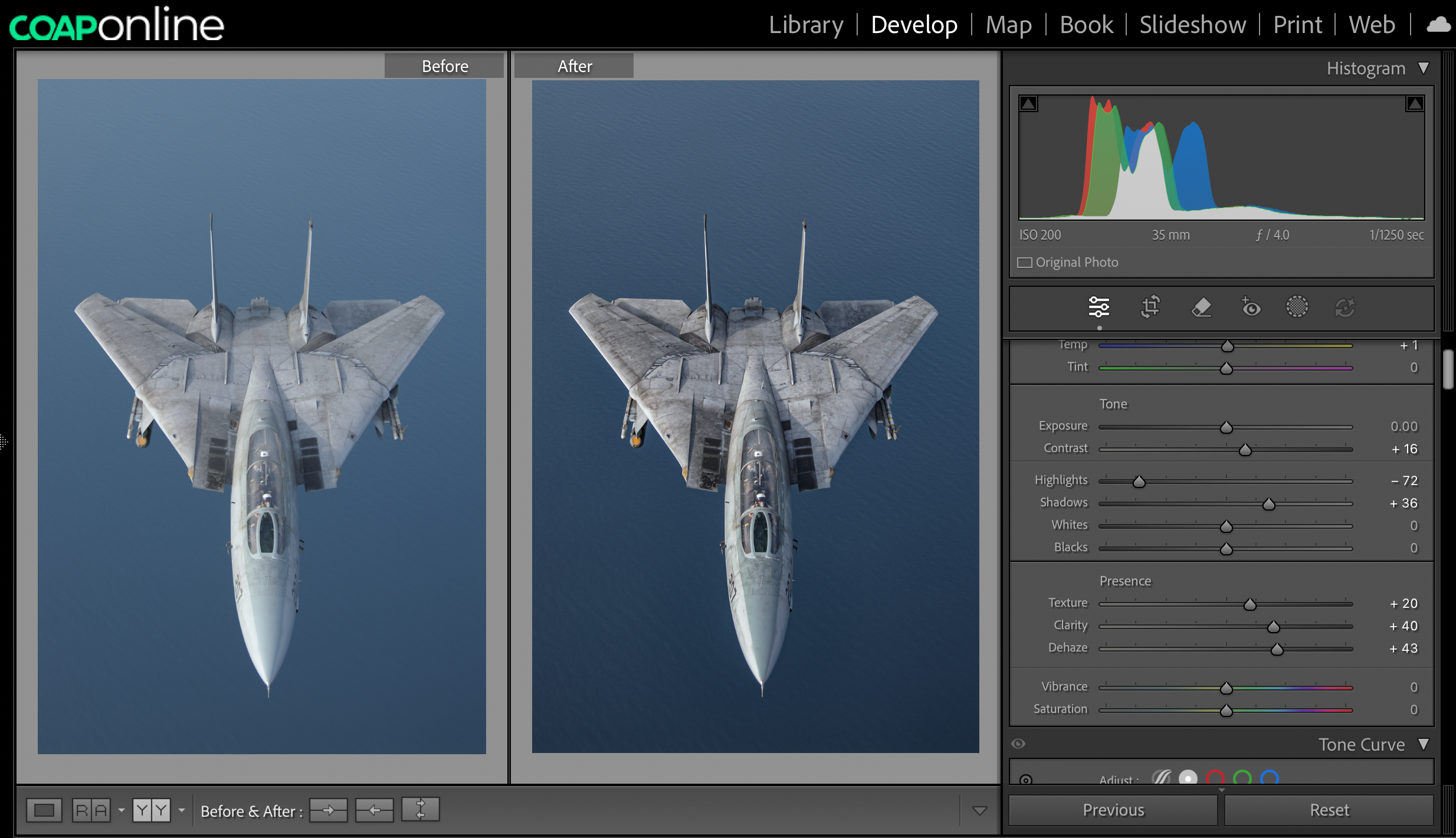
Task: Select the Edit sliders tool icon
Action: [x=1098, y=307]
